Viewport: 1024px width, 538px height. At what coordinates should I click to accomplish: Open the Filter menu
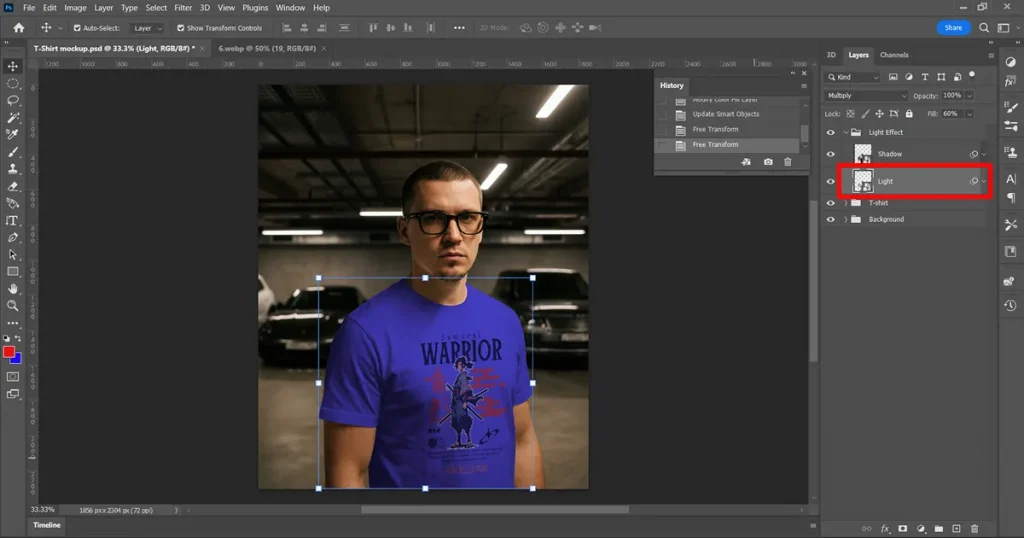183,8
